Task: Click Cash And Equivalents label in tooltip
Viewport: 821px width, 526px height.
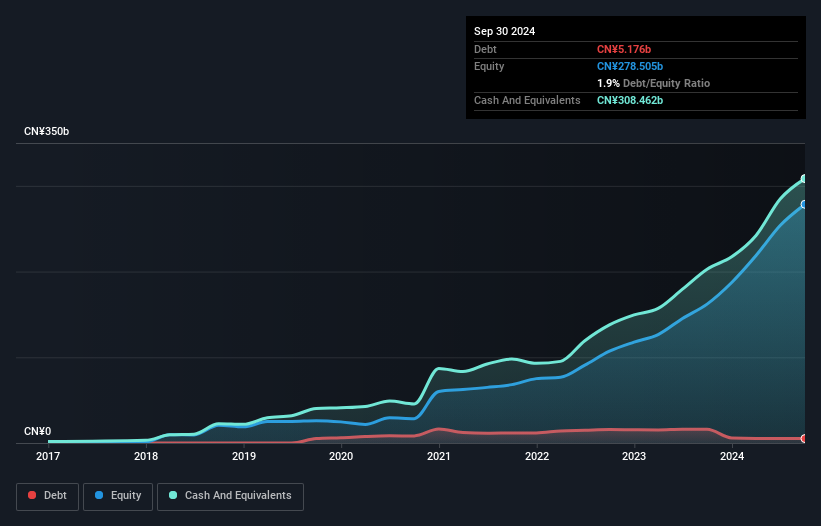Action: (x=527, y=100)
